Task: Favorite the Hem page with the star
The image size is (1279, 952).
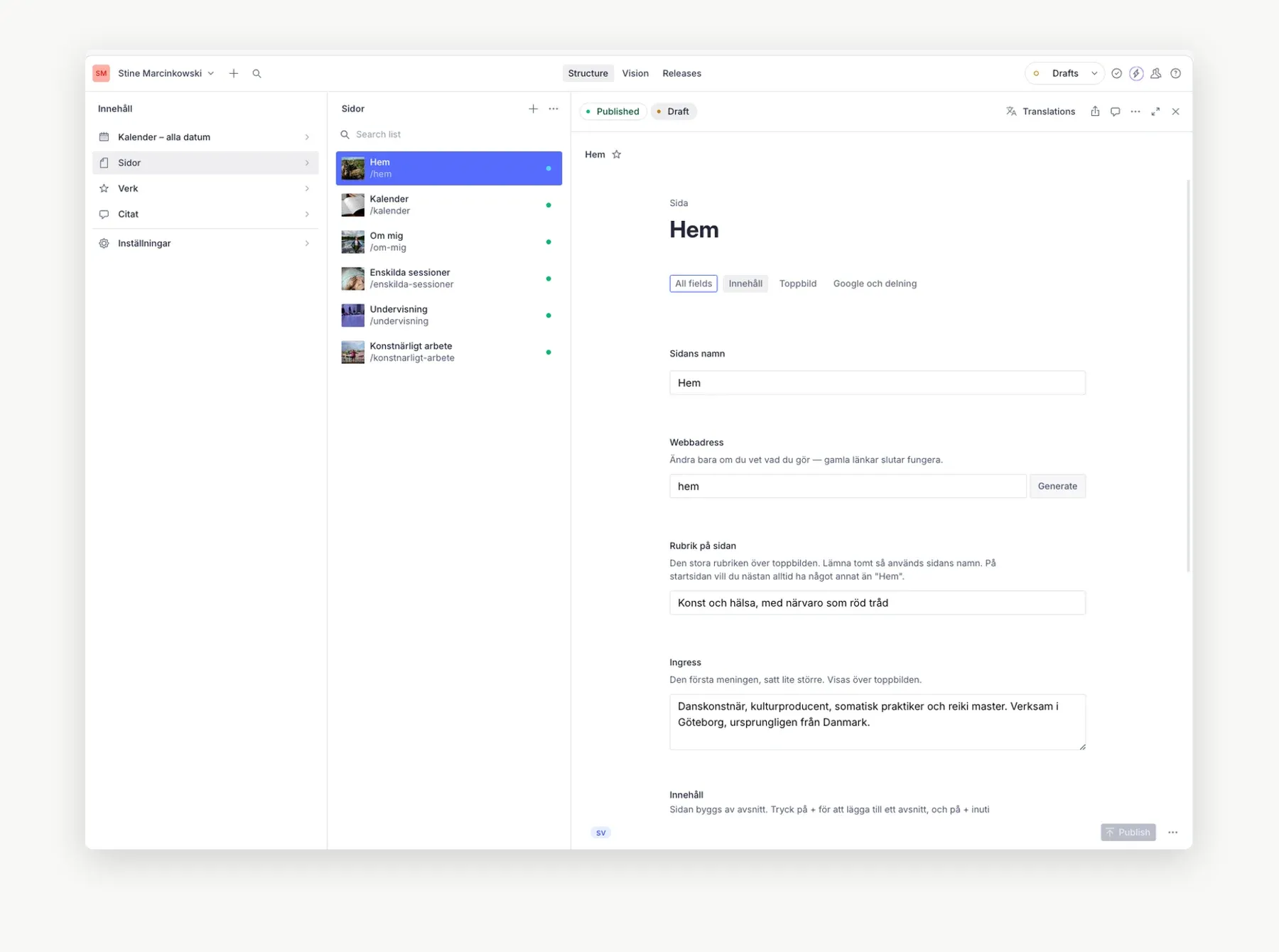Action: point(617,154)
